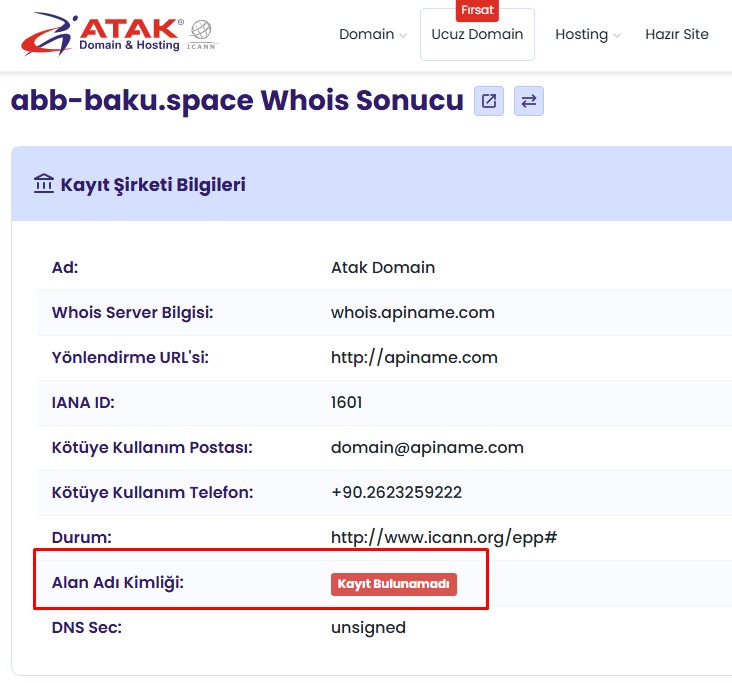
Task: Click the ATAK Domain & Hosting logo
Action: pos(100,33)
